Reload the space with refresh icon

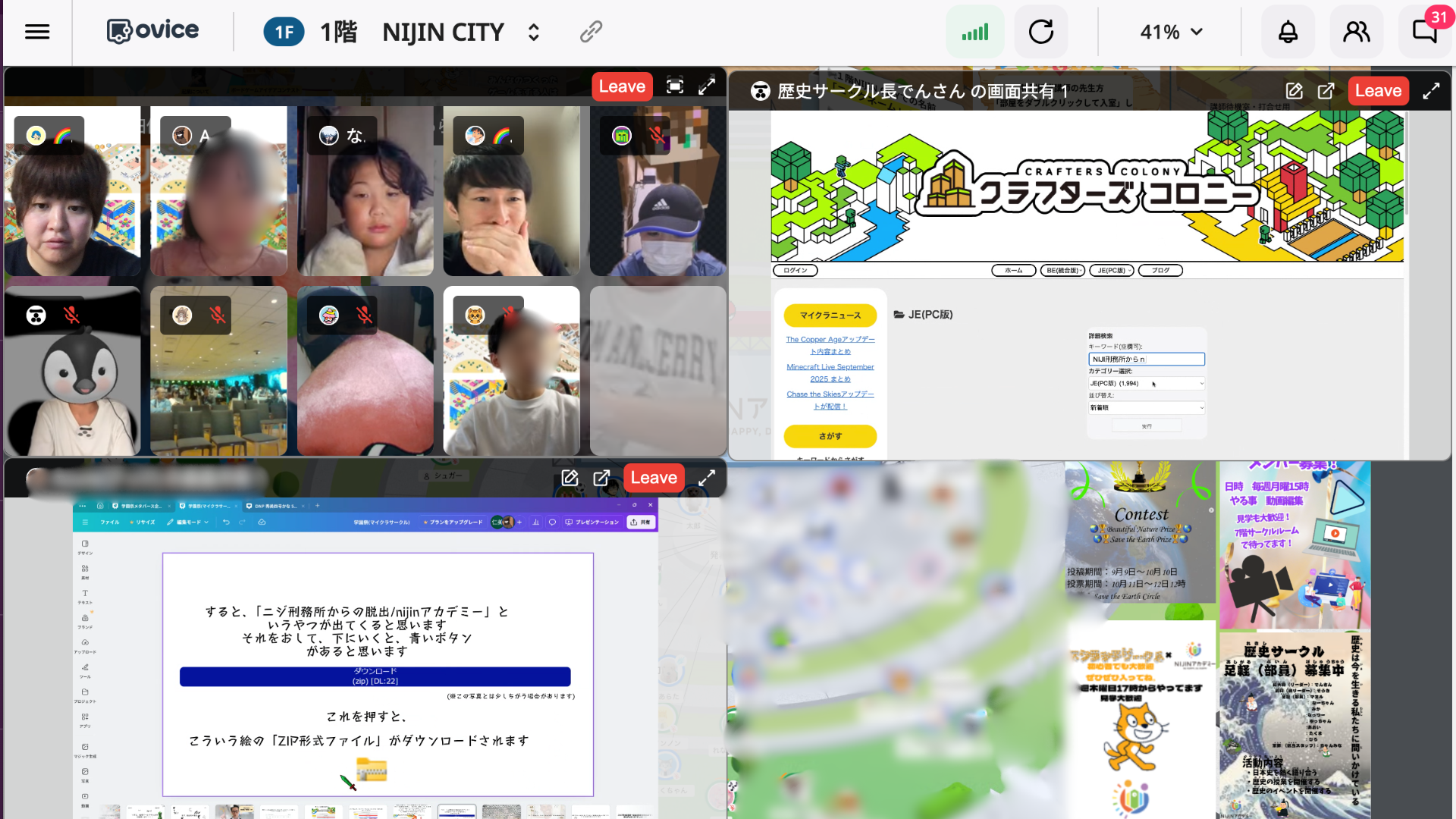pos(1040,32)
